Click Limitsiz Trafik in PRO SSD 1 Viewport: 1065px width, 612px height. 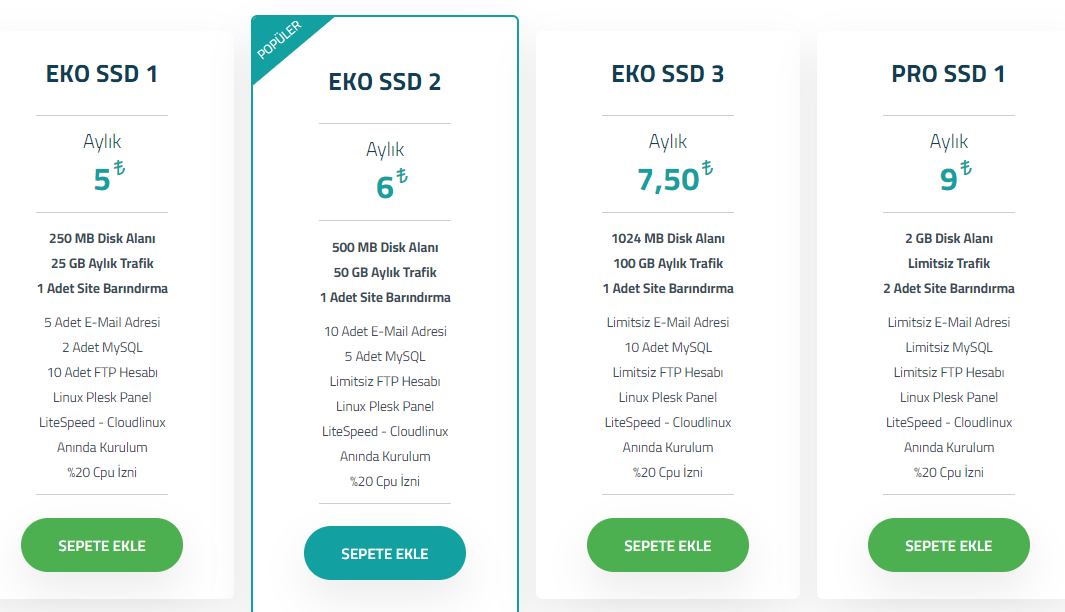pyautogui.click(x=948, y=264)
